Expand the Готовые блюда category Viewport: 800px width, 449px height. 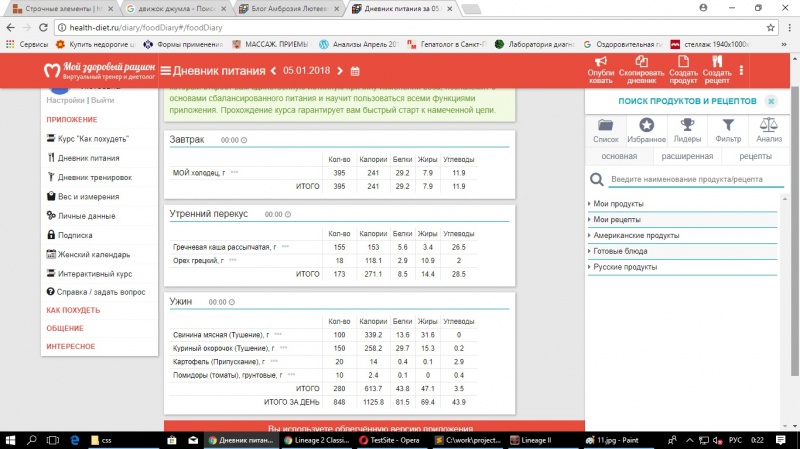[x=621, y=251]
